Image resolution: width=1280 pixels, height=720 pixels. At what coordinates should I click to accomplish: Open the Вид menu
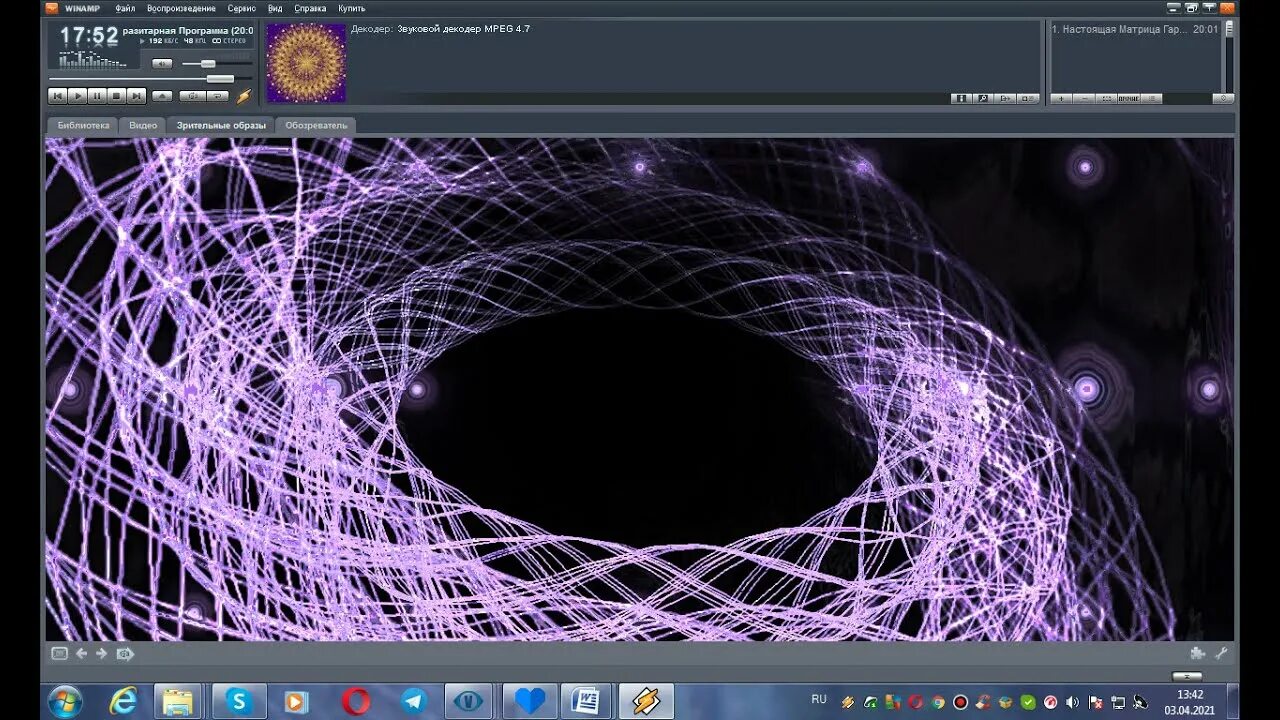coord(275,8)
